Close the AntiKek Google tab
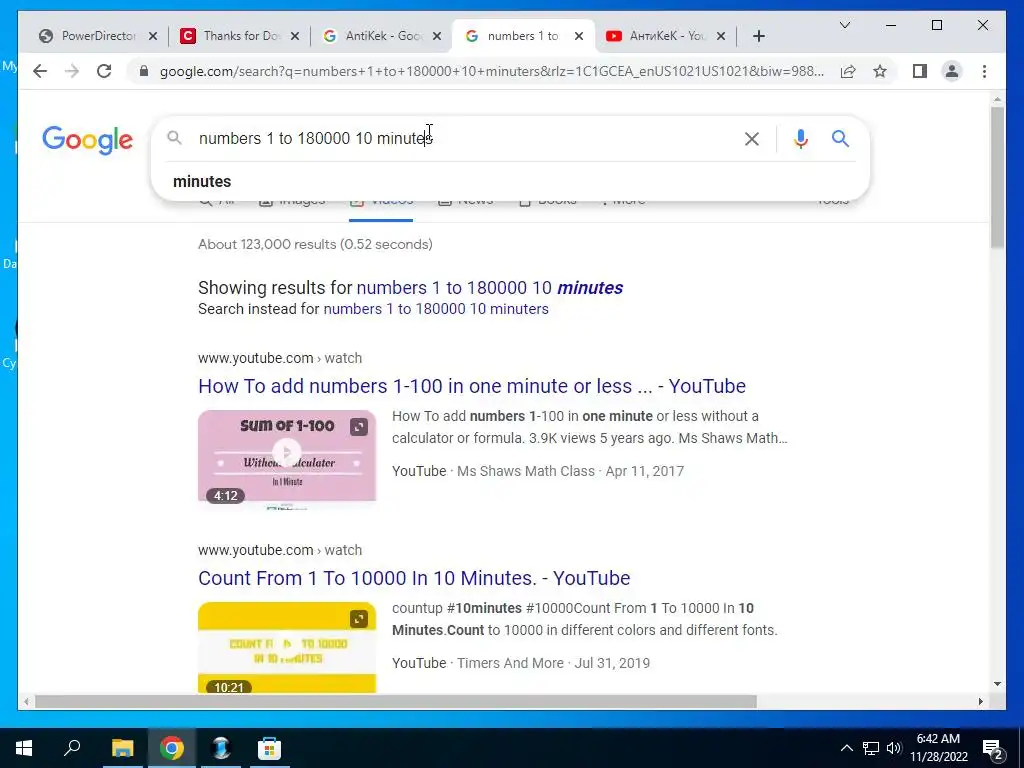Image resolution: width=1024 pixels, height=768 pixels. 437,36
